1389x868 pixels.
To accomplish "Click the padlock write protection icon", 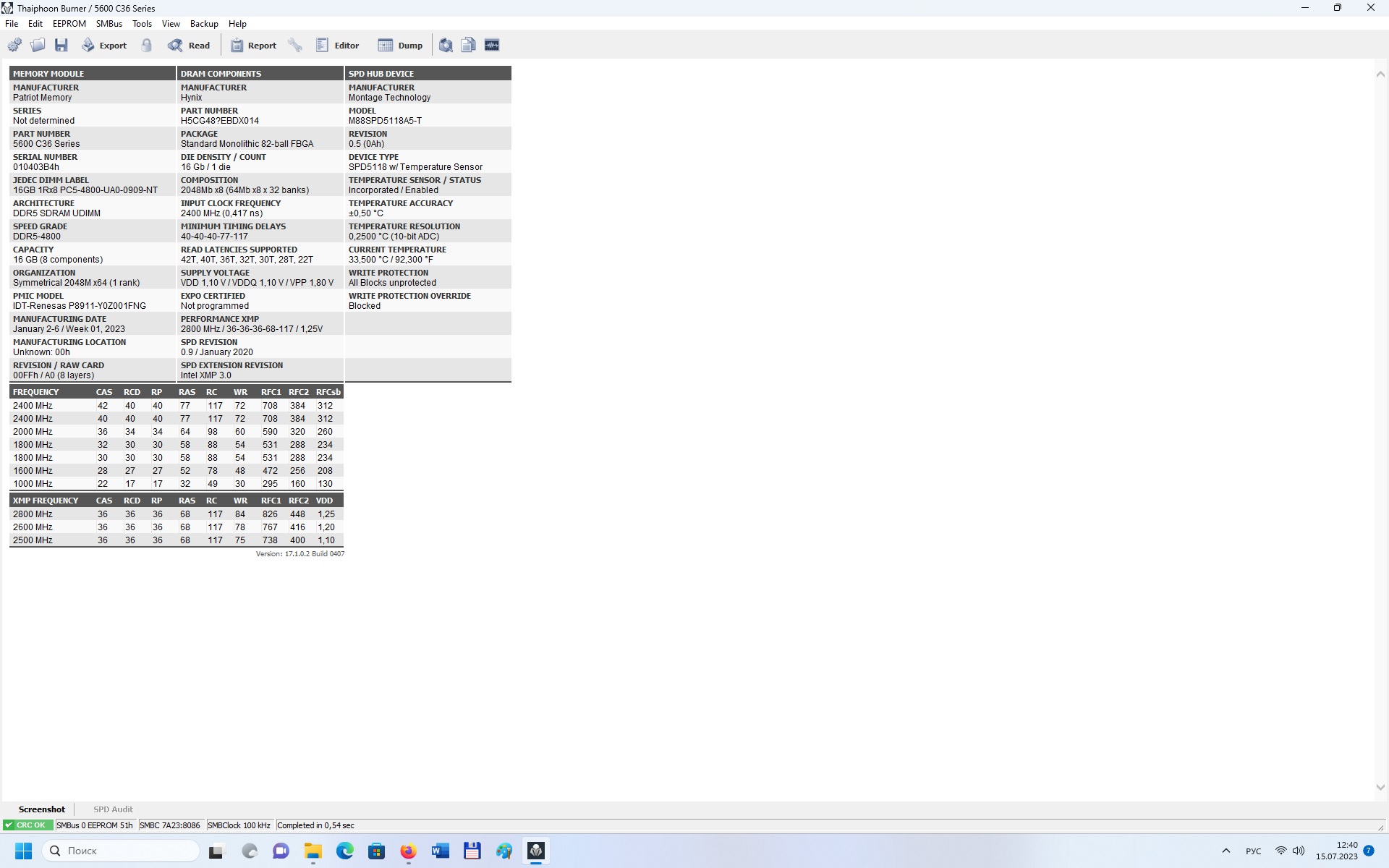I will coord(147,46).
